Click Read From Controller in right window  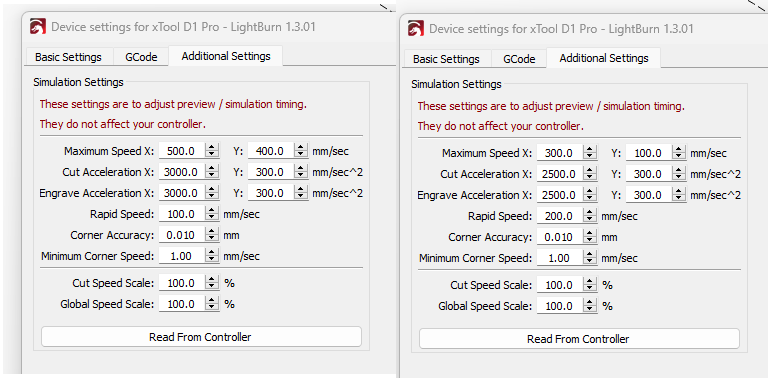tap(579, 339)
